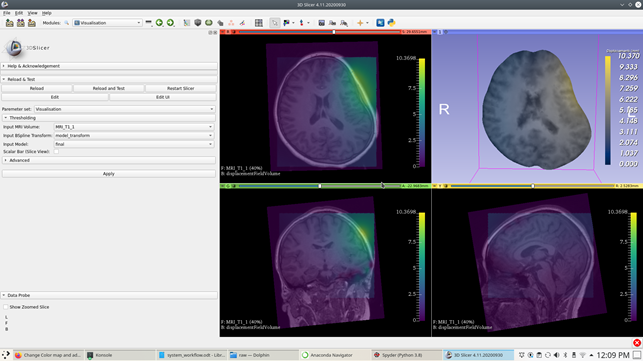643x361 pixels.
Task: Click the Save Data toolbar icon
Action: coord(32,23)
